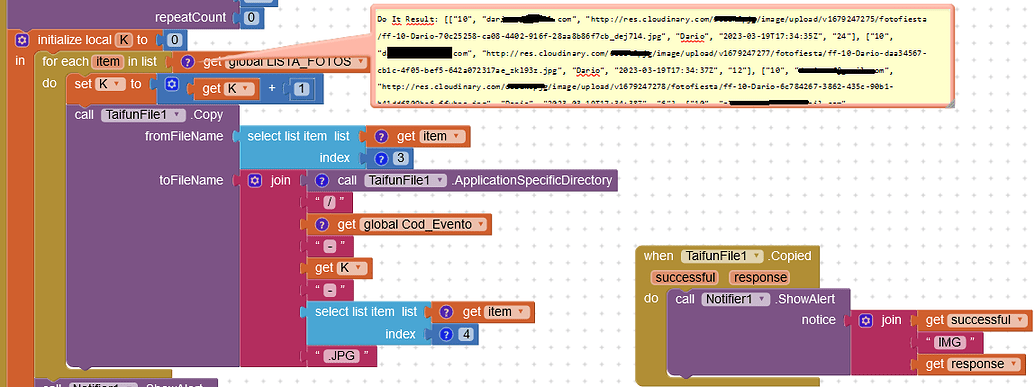The width and height of the screenshot is (1035, 387).
Task: Click the notice label on ShowAlert block
Action: (818, 320)
